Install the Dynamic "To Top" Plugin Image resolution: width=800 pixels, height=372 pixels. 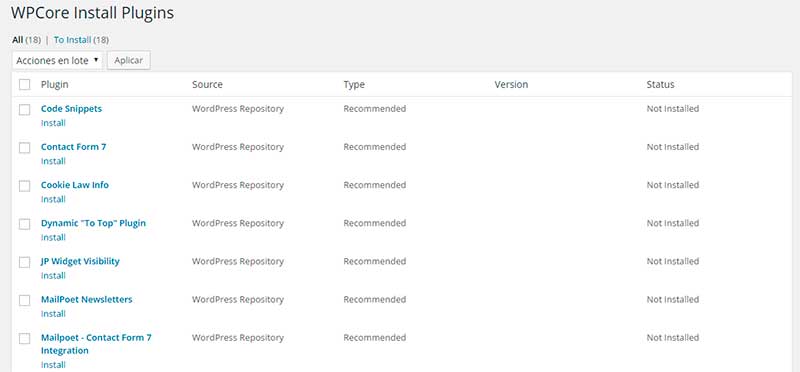coord(53,238)
